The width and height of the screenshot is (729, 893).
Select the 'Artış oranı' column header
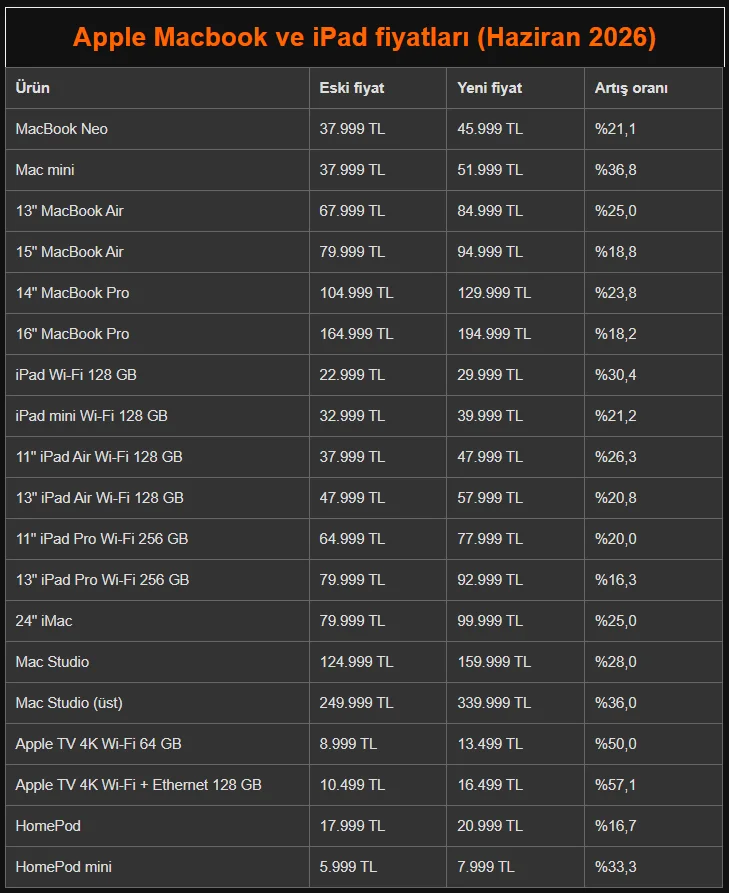coord(631,88)
